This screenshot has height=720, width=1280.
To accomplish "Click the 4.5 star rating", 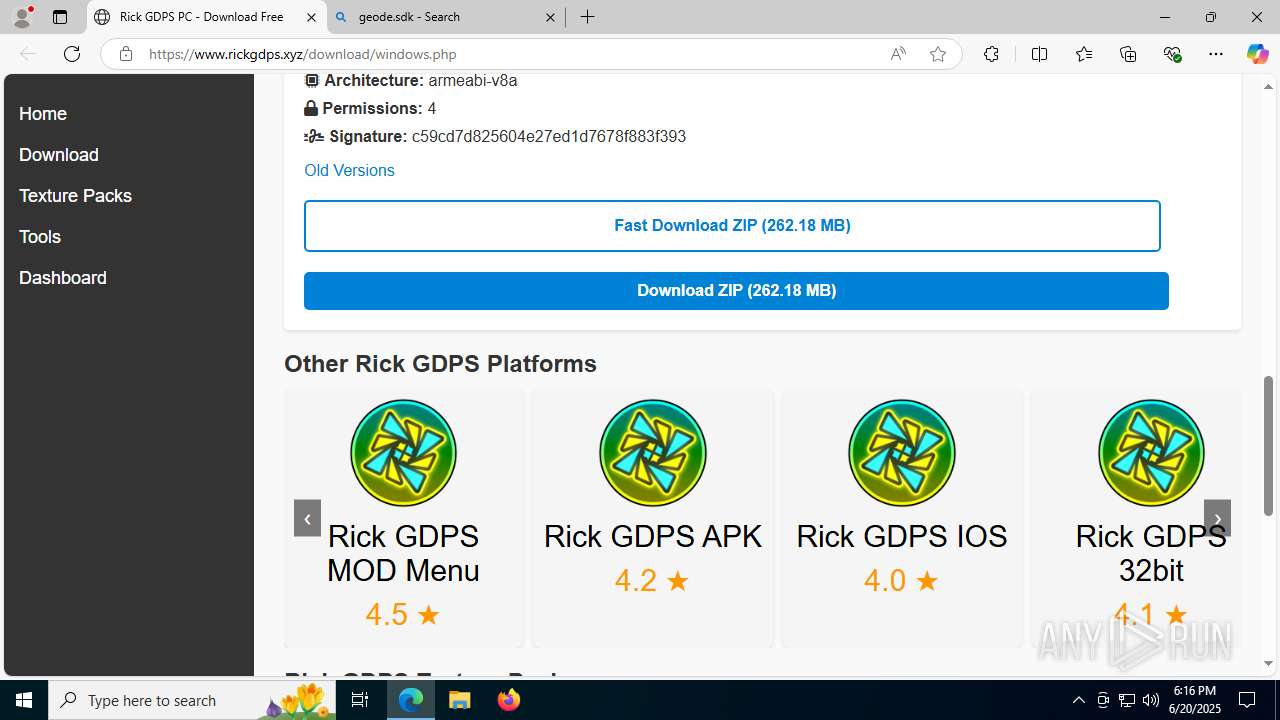I will pyautogui.click(x=403, y=614).
